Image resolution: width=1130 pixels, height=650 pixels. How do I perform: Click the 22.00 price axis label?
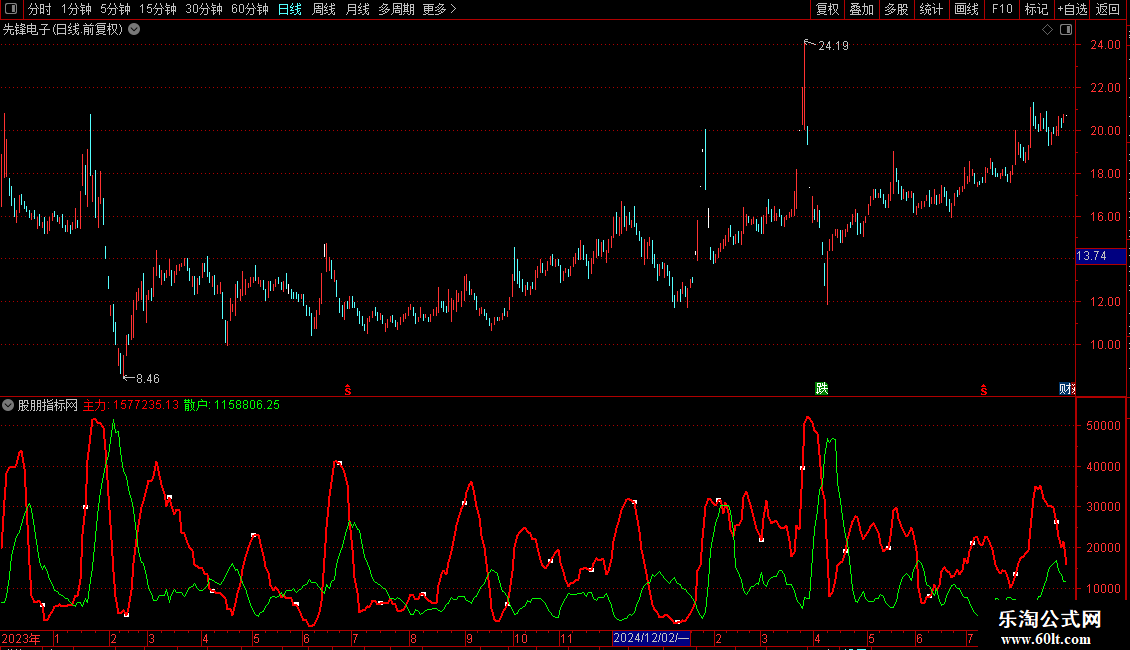coord(1105,88)
